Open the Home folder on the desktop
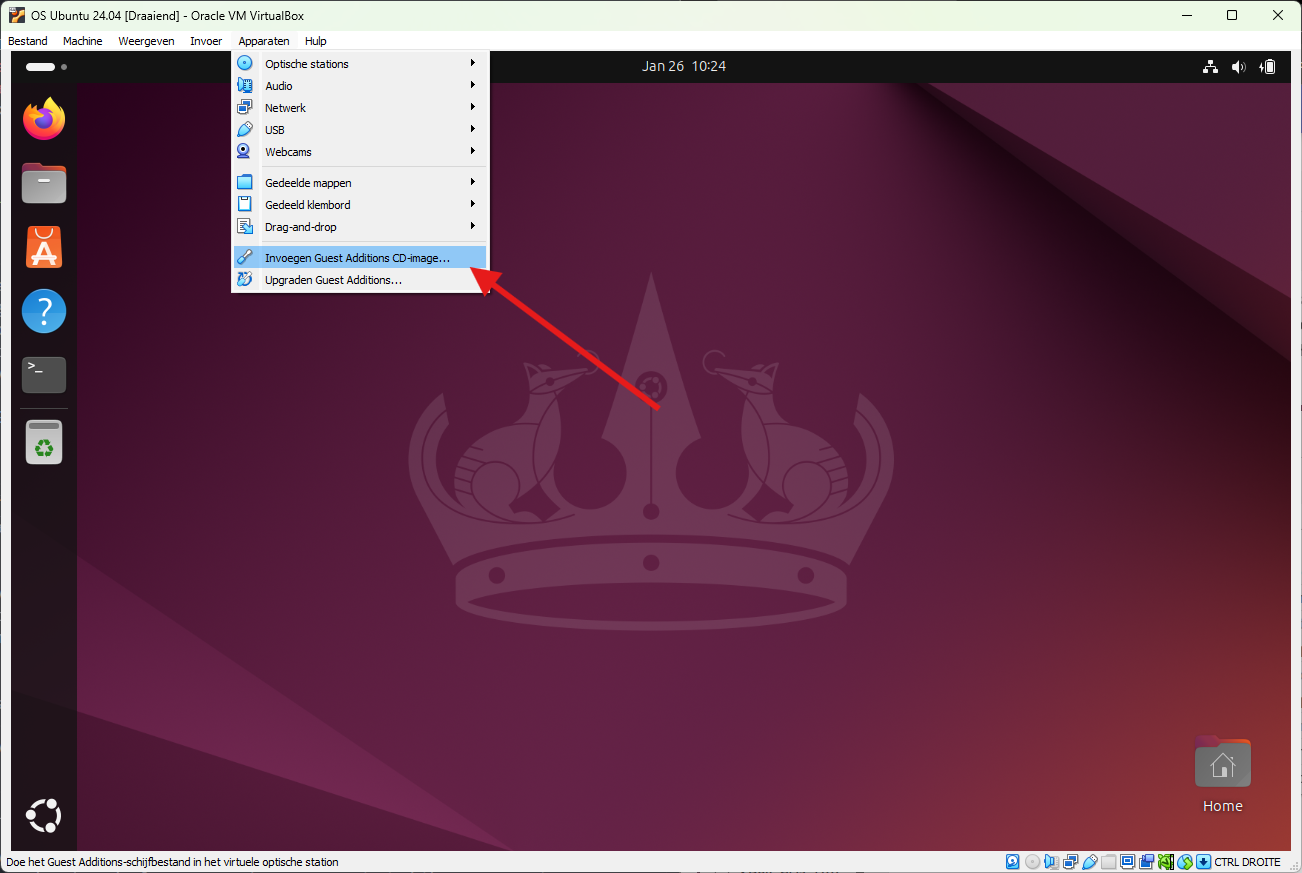This screenshot has height=873, width=1302. click(1222, 762)
